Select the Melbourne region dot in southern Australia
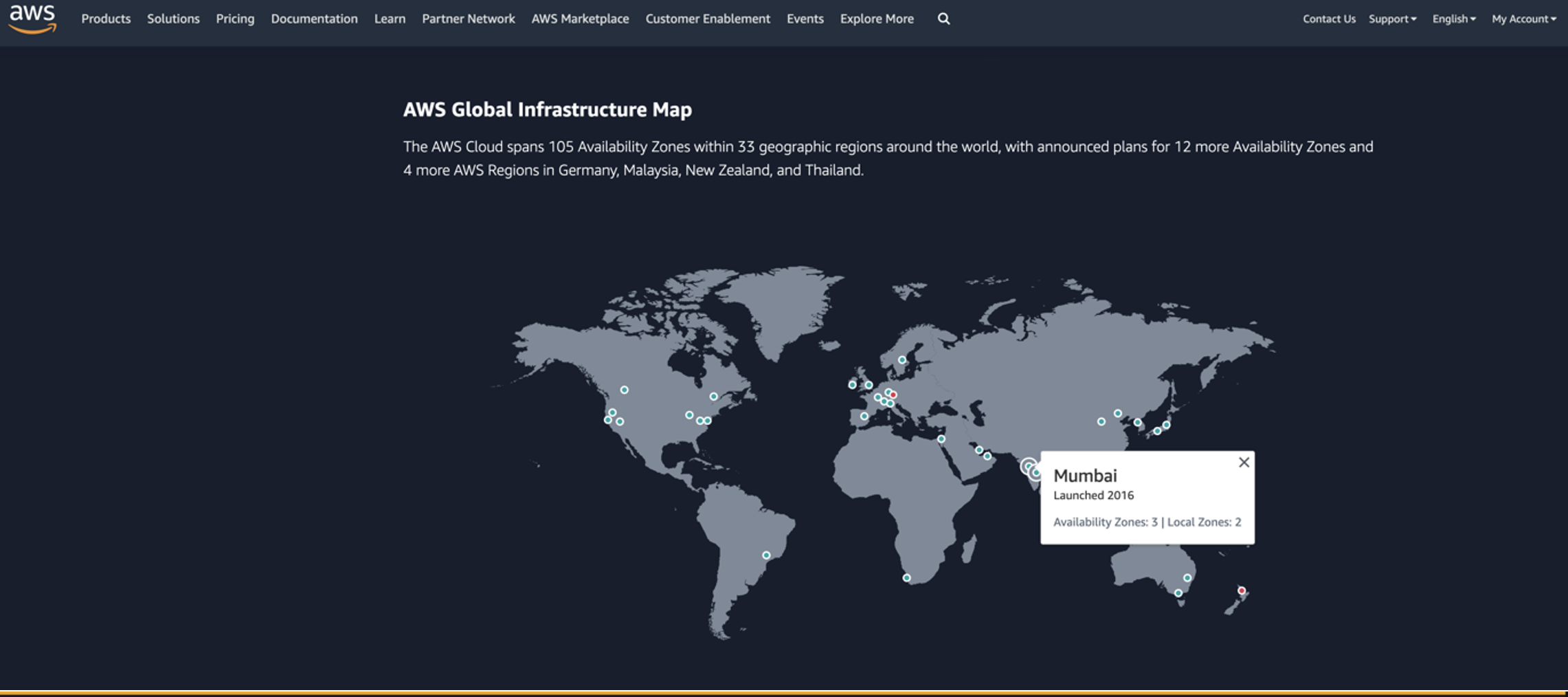Screen dimensions: 1568x697 pos(1178,593)
